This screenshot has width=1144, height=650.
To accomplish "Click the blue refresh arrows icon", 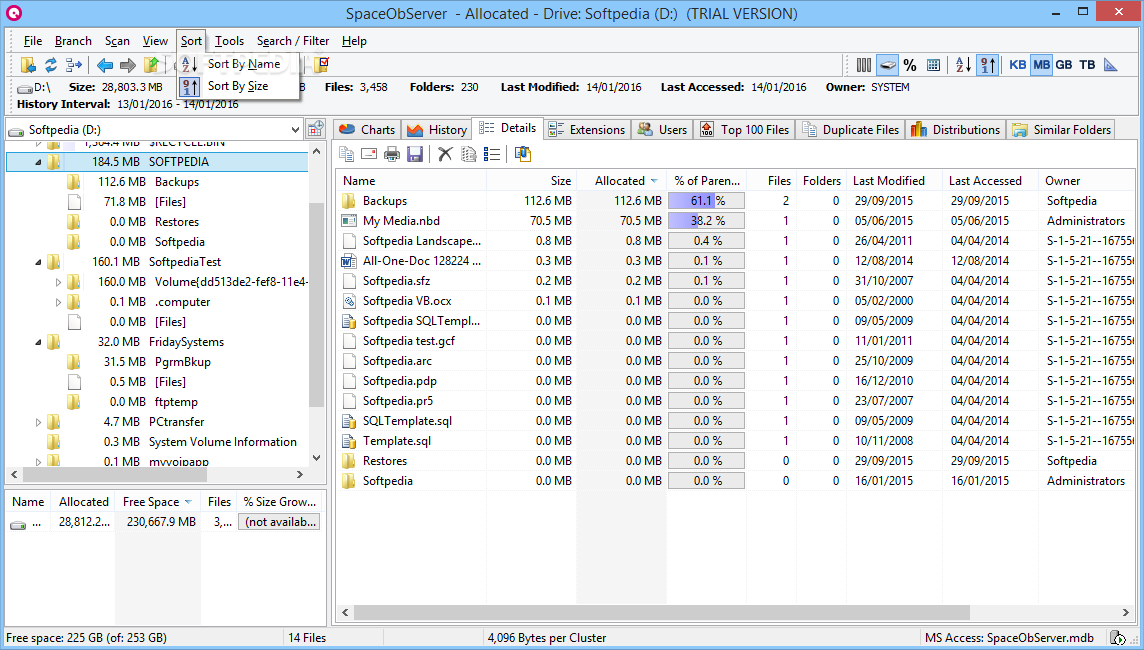I will coord(51,65).
